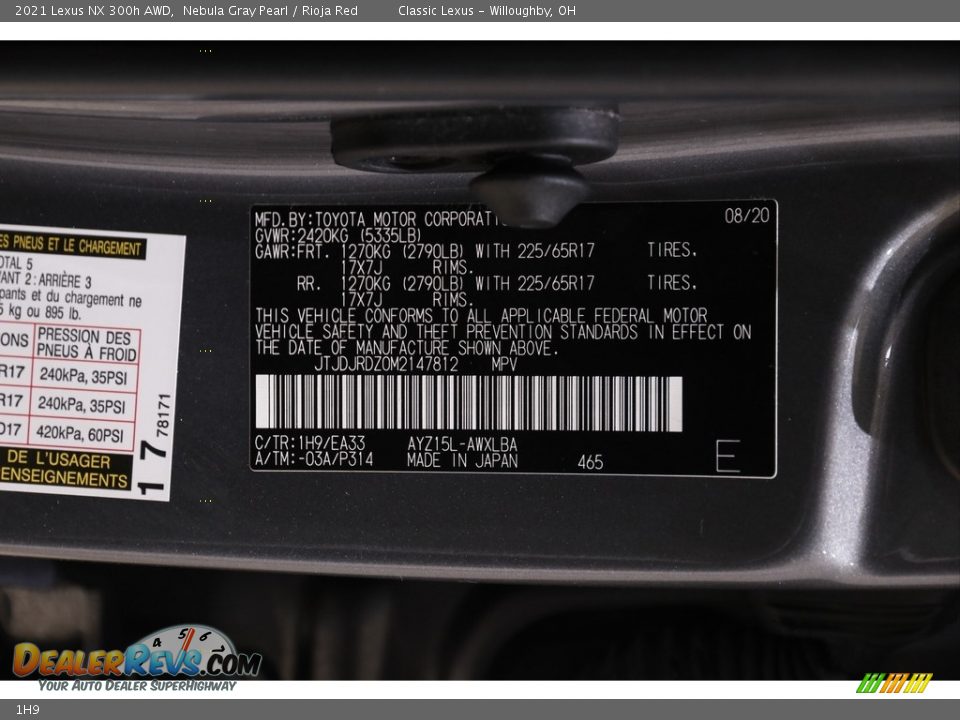The width and height of the screenshot is (960, 720).
Task: Click the barcode on the black label
Action: tap(469, 403)
